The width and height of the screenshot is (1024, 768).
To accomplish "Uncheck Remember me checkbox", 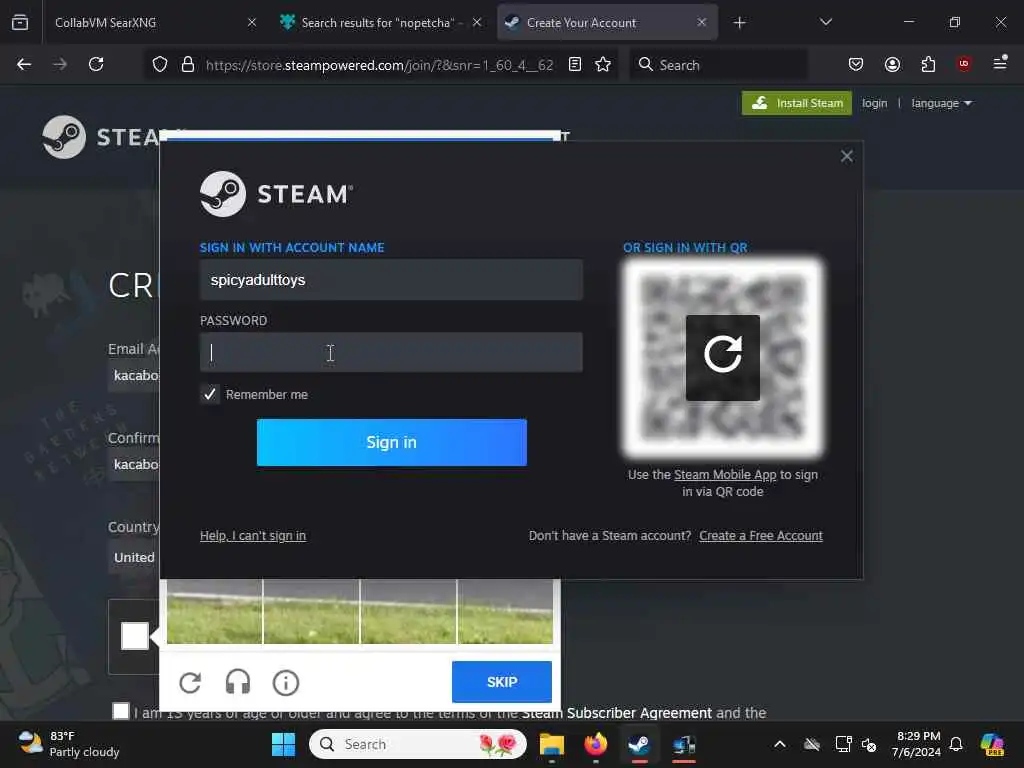I will [x=210, y=394].
